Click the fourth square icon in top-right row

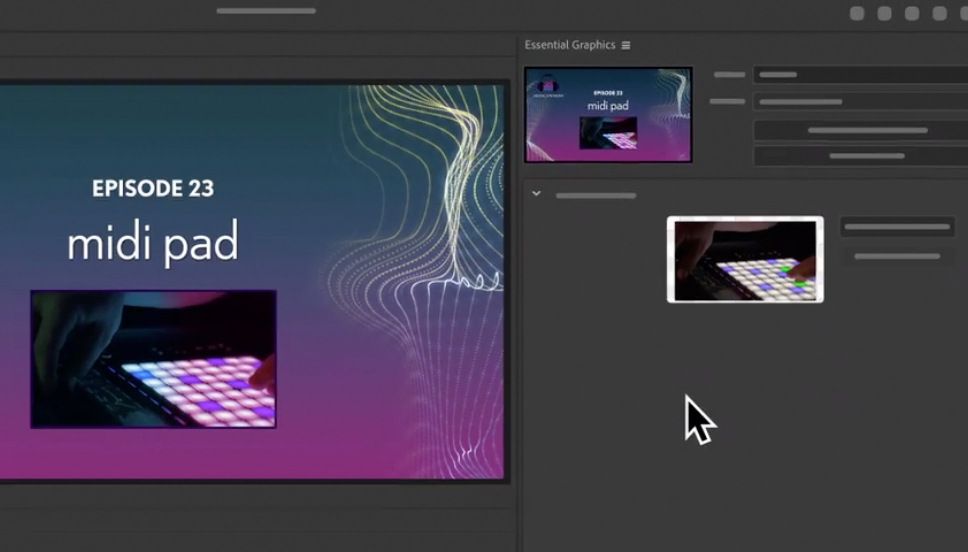[x=939, y=13]
